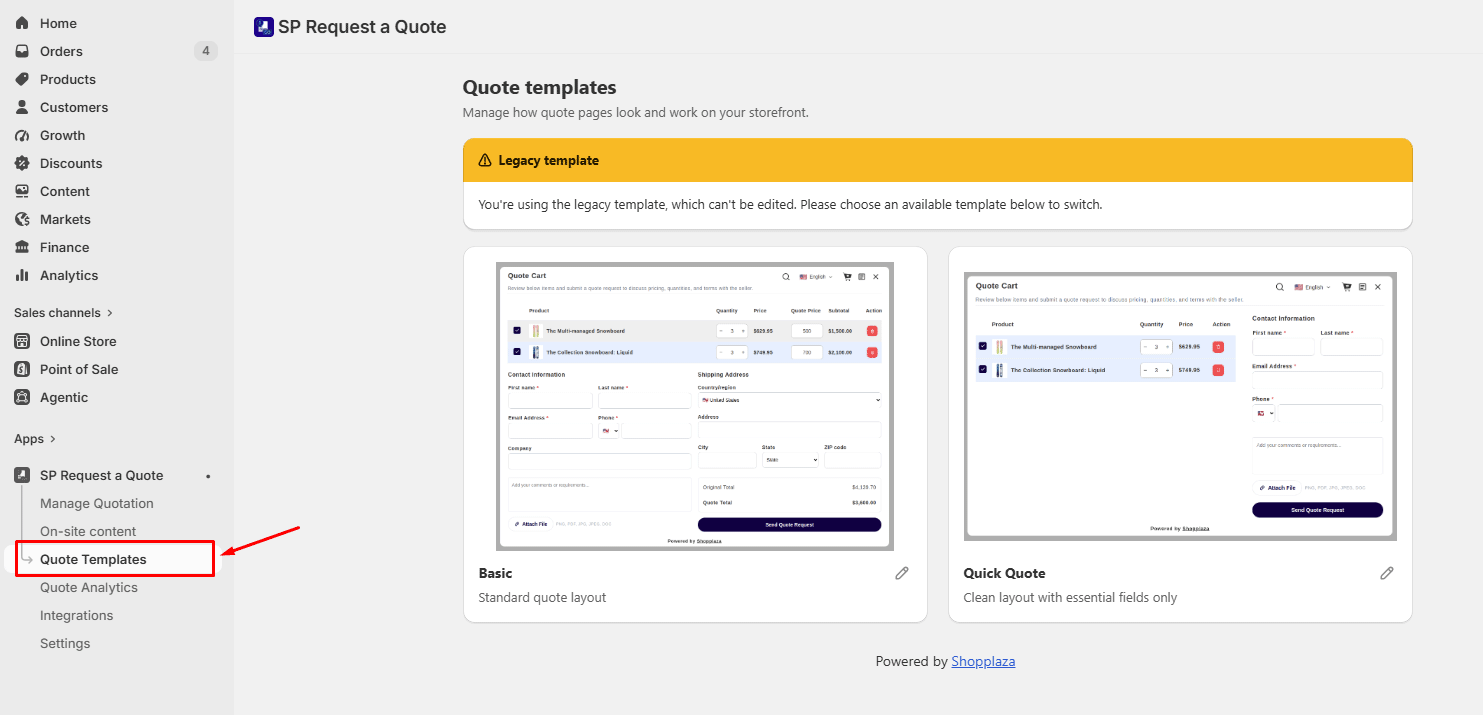Image resolution: width=1483 pixels, height=715 pixels.
Task: Click the Home icon in sidebar
Action: click(x=22, y=23)
